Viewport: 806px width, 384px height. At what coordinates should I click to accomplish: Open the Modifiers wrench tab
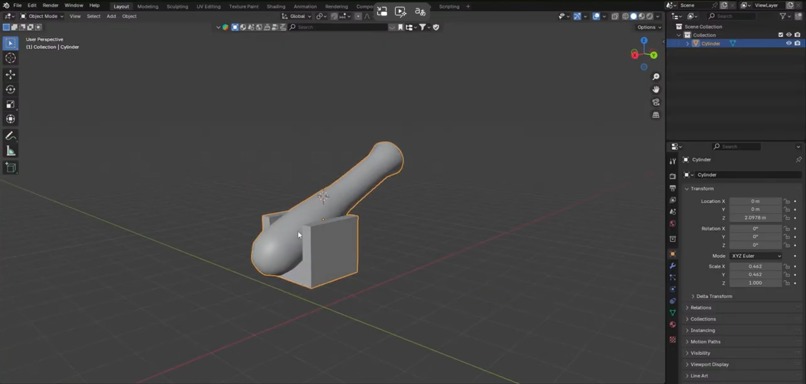point(672,266)
